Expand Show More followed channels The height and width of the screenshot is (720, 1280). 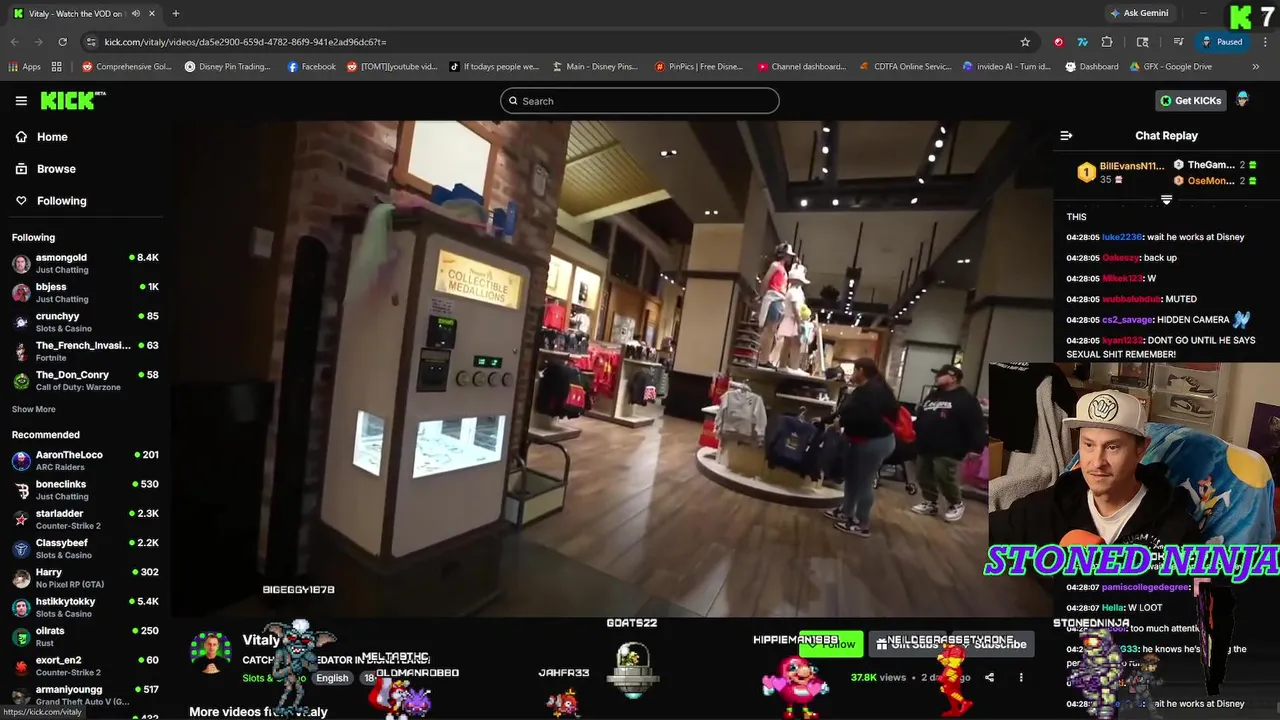[34, 409]
